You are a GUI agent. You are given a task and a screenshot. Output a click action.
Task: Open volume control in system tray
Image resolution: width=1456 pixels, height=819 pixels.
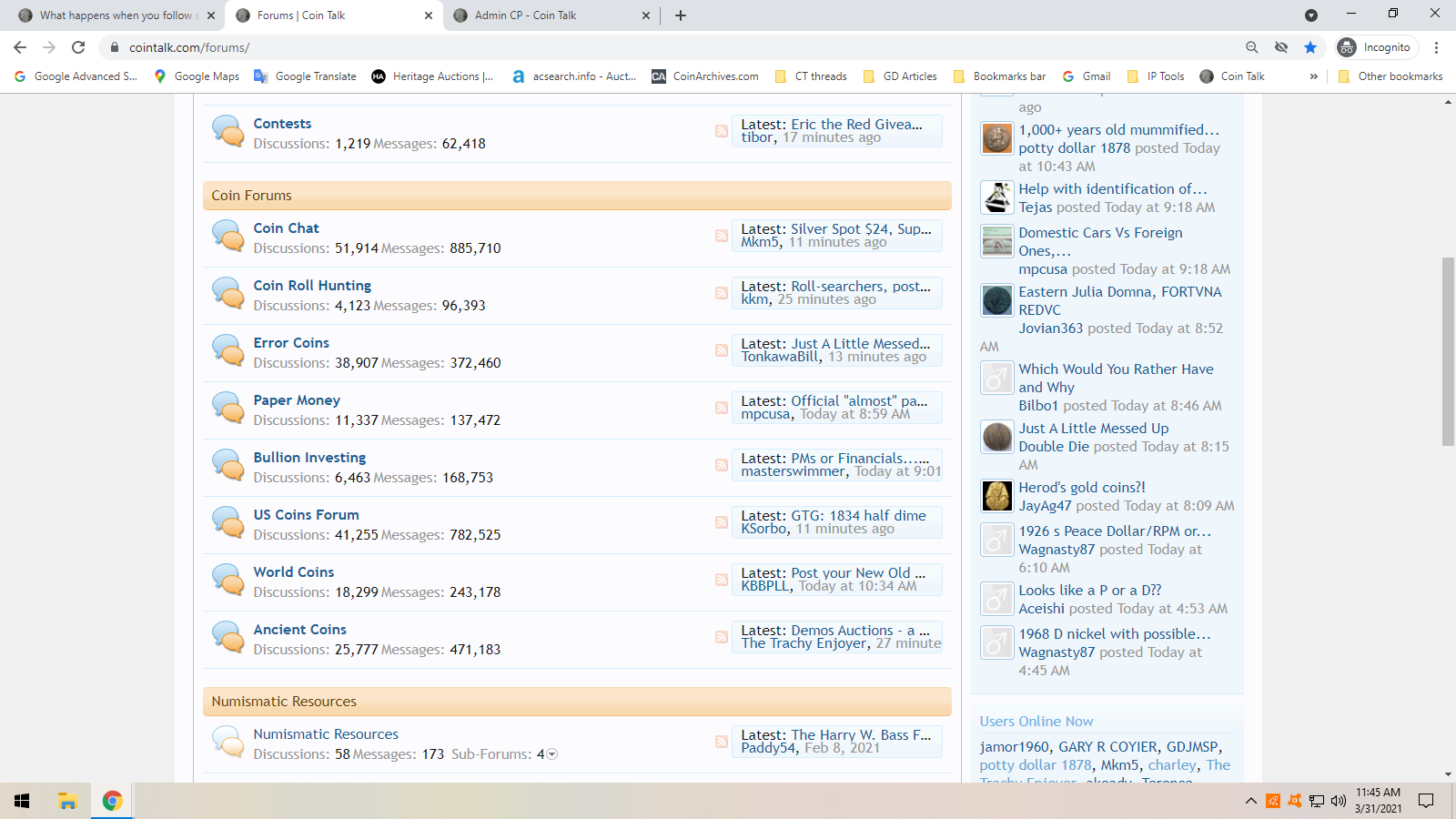(x=1338, y=801)
